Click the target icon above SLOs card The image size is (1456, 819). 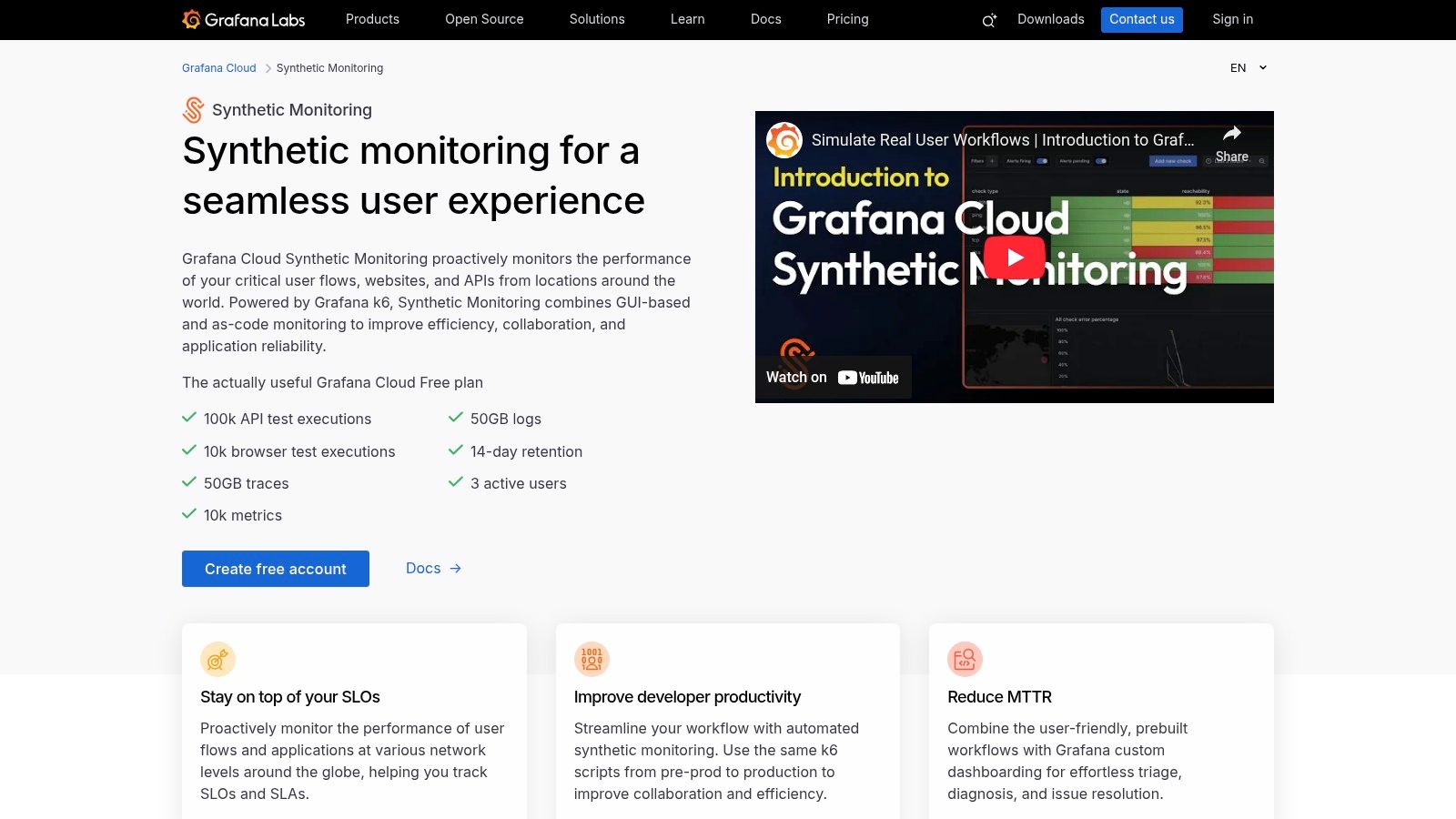tap(217, 659)
